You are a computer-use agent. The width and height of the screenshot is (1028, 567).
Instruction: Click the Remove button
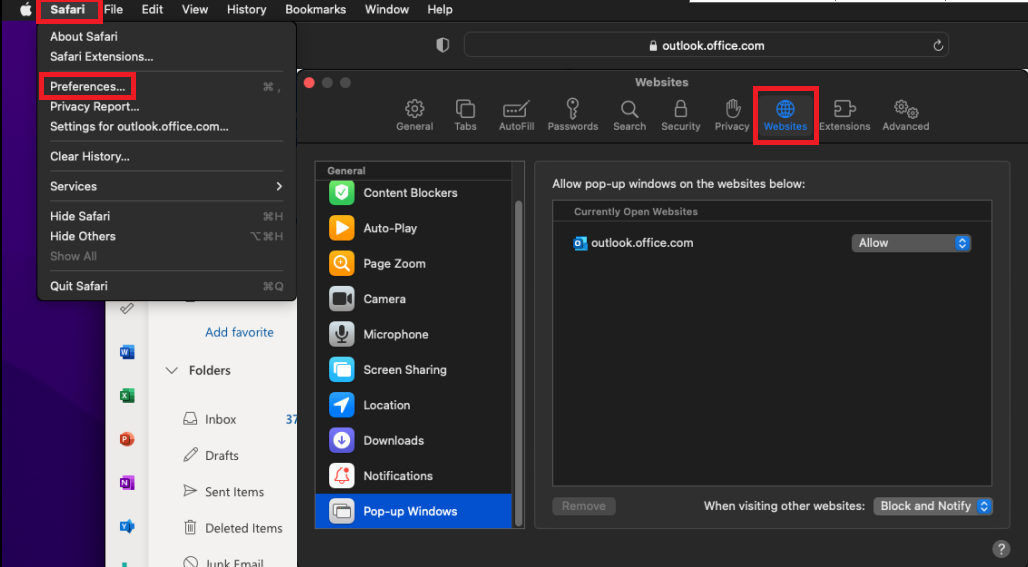584,506
